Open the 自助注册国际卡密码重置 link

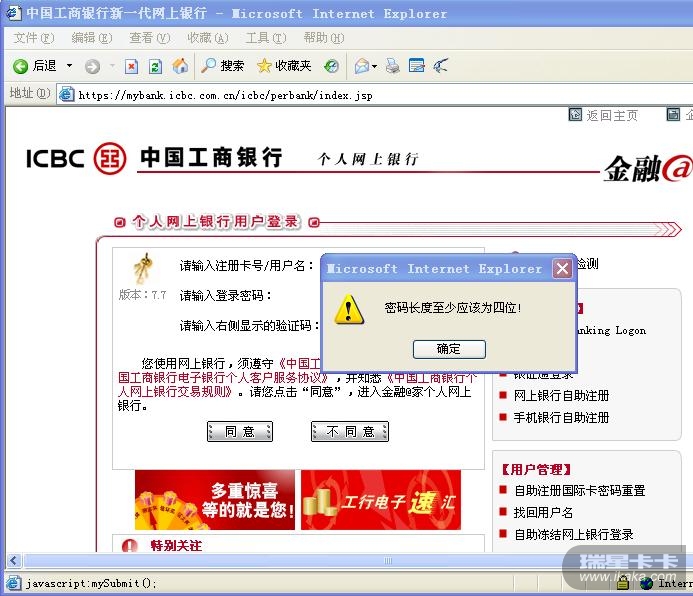pos(579,490)
